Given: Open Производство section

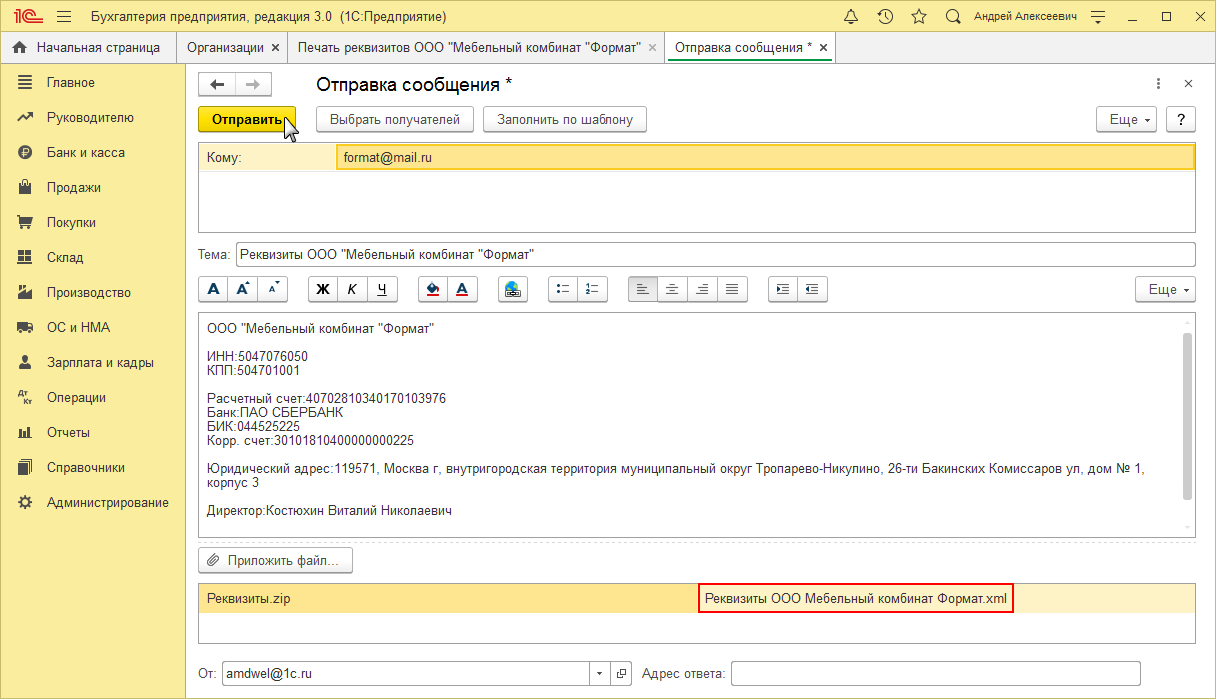Looking at the screenshot, I should pyautogui.click(x=92, y=292).
